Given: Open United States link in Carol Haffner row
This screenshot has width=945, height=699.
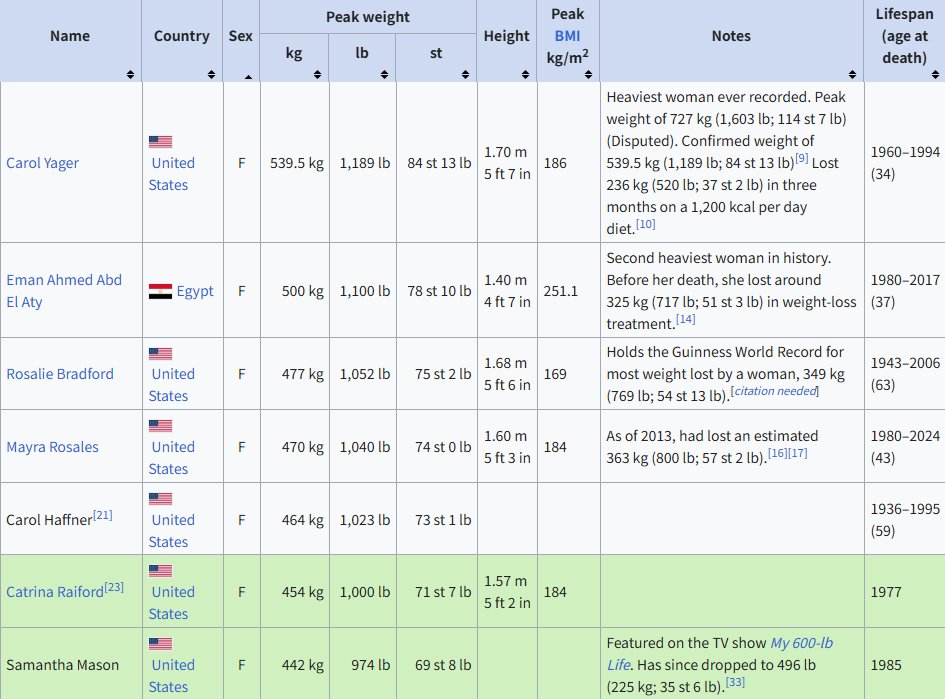Looking at the screenshot, I should [x=172, y=530].
